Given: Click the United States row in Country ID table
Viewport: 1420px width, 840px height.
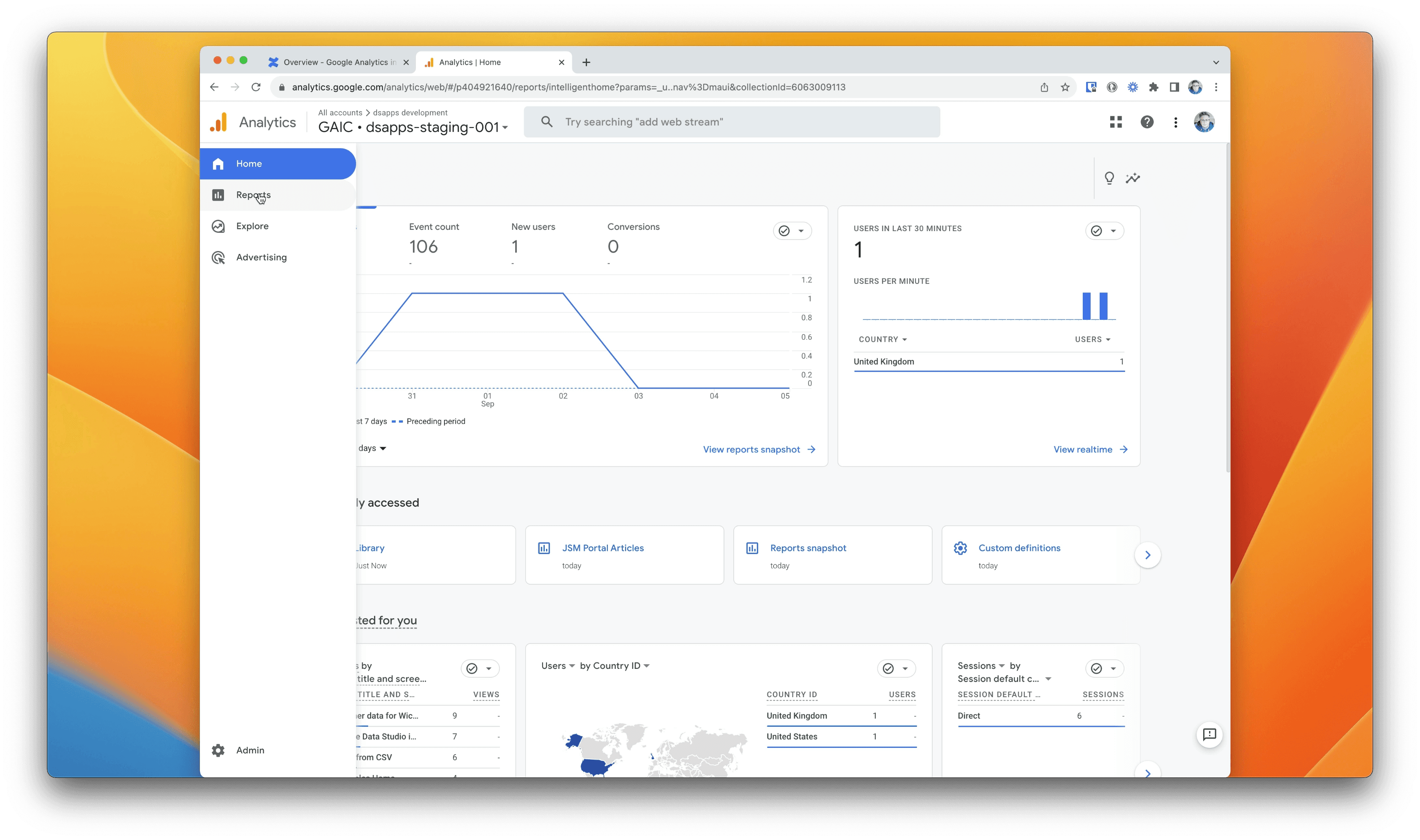Looking at the screenshot, I should coord(841,736).
